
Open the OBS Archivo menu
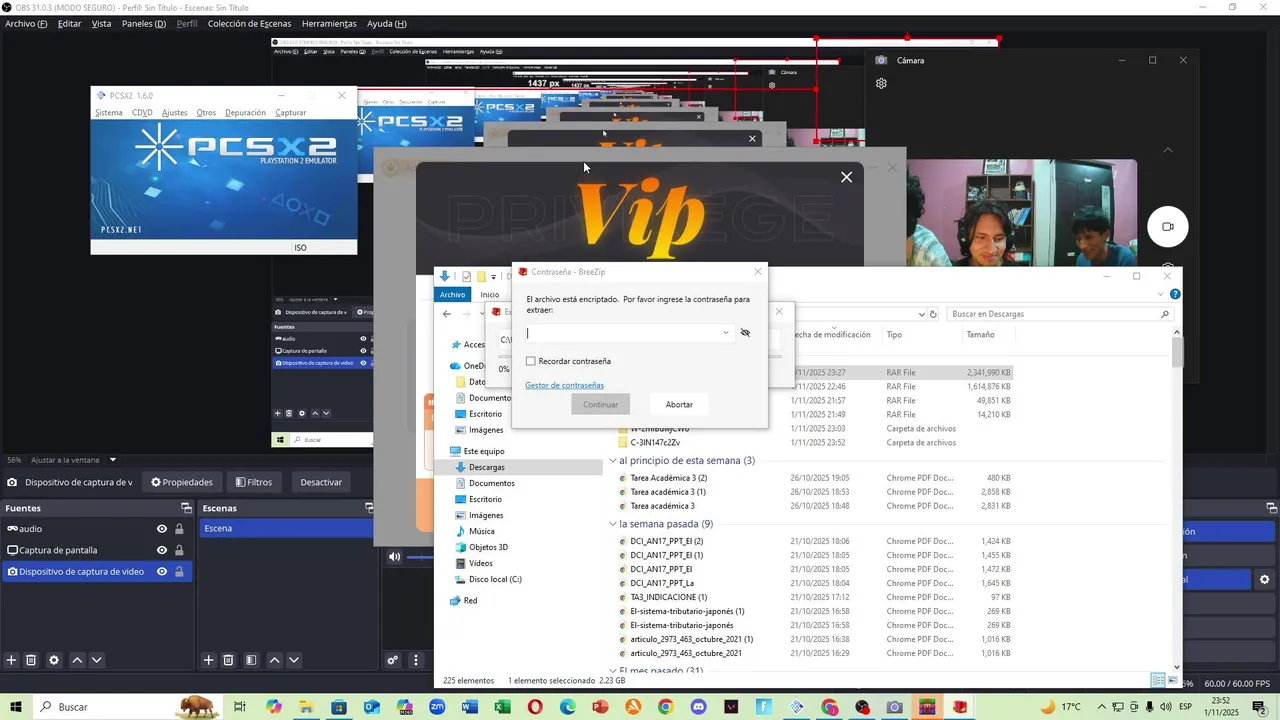[x=26, y=23]
